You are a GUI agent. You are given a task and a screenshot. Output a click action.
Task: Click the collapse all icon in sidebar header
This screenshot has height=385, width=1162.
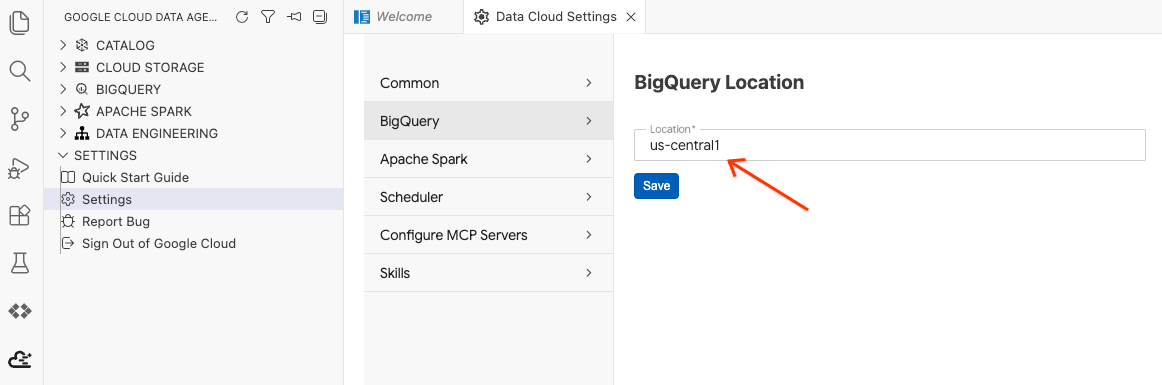[x=320, y=17]
